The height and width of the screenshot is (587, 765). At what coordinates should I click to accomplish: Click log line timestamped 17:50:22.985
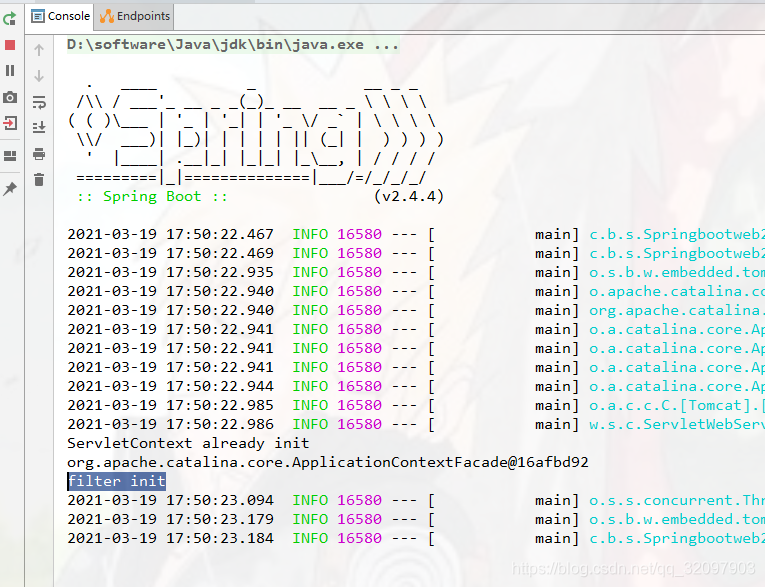pos(416,405)
